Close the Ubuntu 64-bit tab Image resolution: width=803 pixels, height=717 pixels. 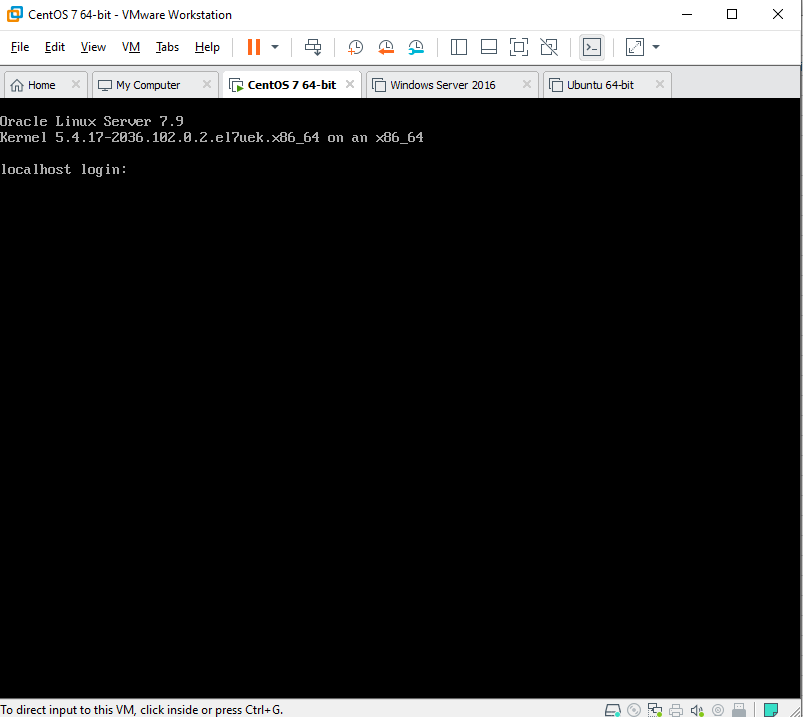[656, 85]
